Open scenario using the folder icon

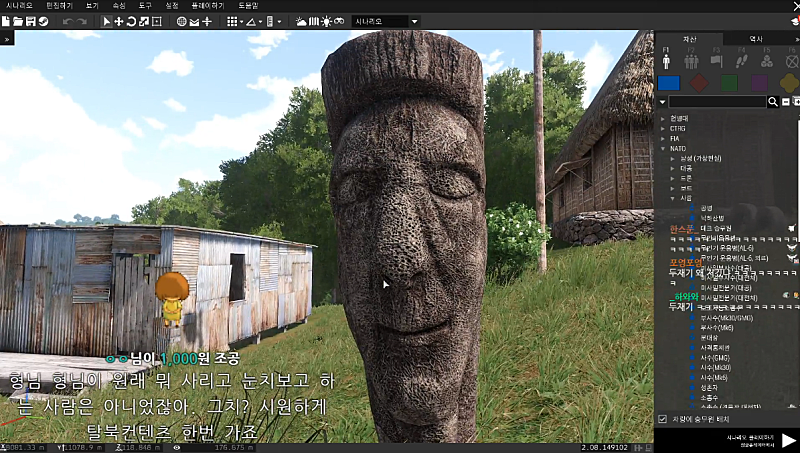tap(18, 21)
